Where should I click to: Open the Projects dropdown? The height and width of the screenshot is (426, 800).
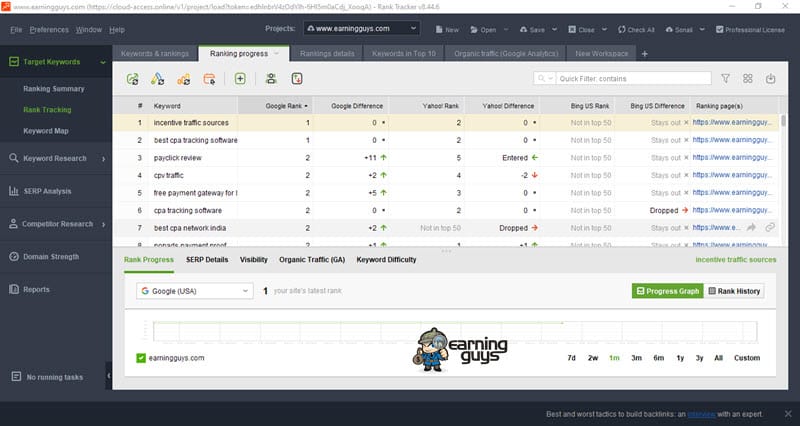pos(362,29)
